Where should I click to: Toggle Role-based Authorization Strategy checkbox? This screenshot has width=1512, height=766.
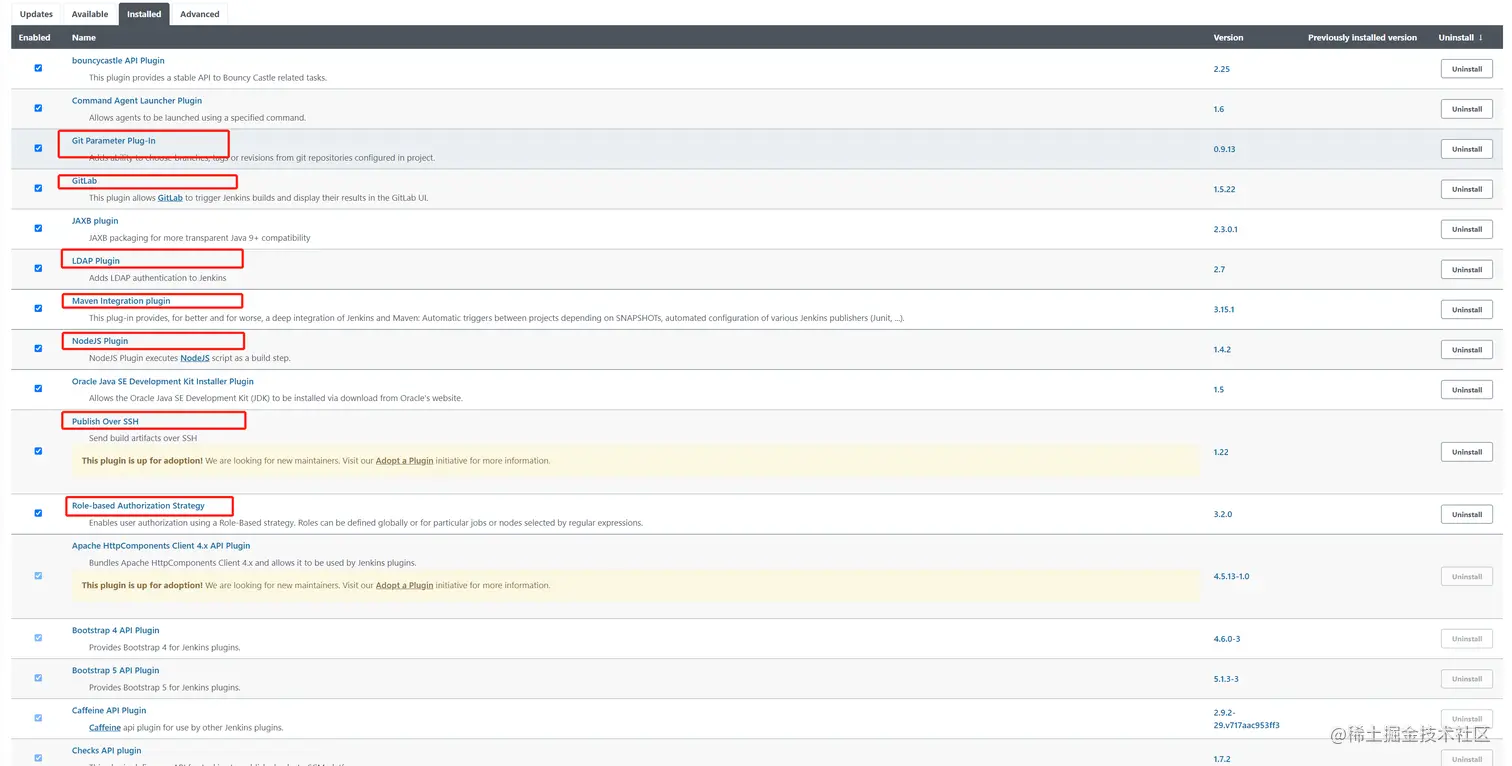(38, 513)
